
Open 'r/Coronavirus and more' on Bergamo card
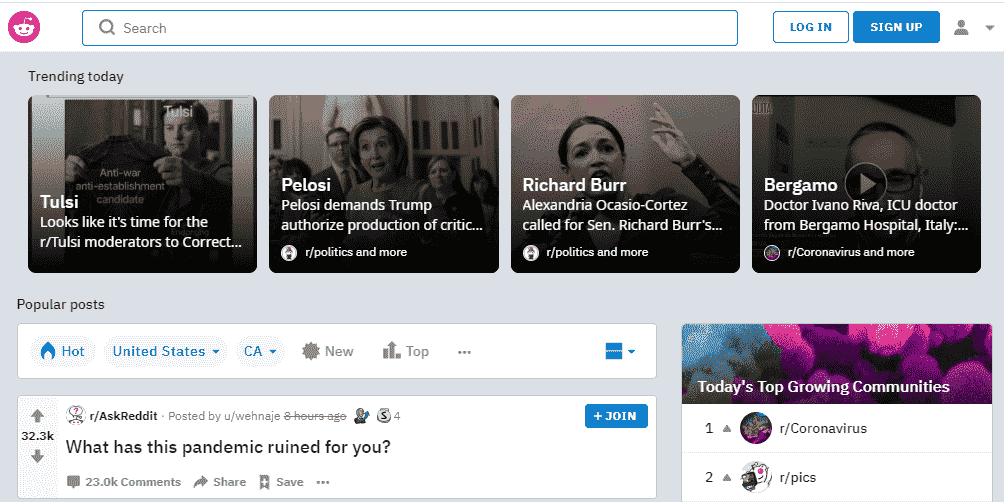click(x=850, y=252)
